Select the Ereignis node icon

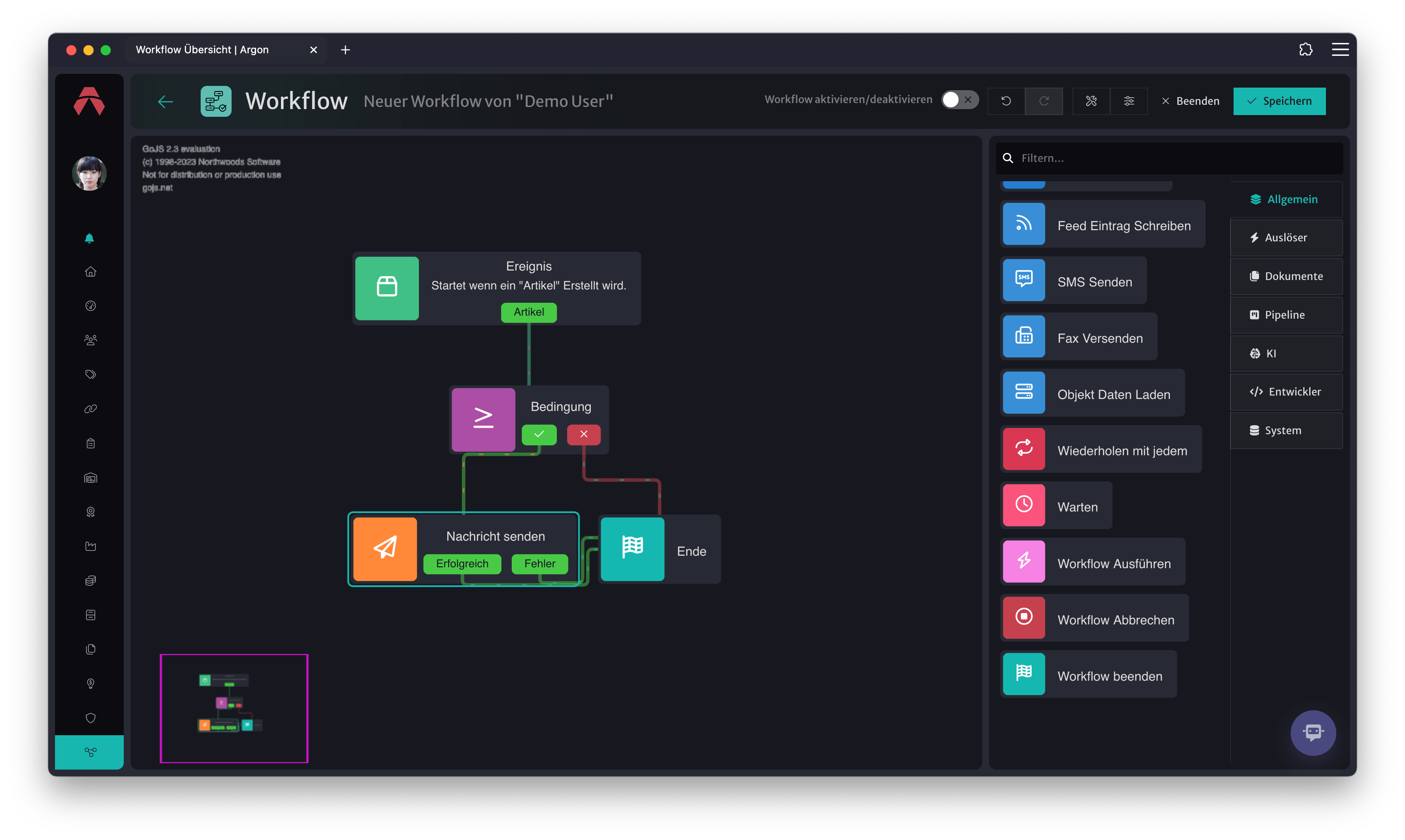pyautogui.click(x=387, y=288)
